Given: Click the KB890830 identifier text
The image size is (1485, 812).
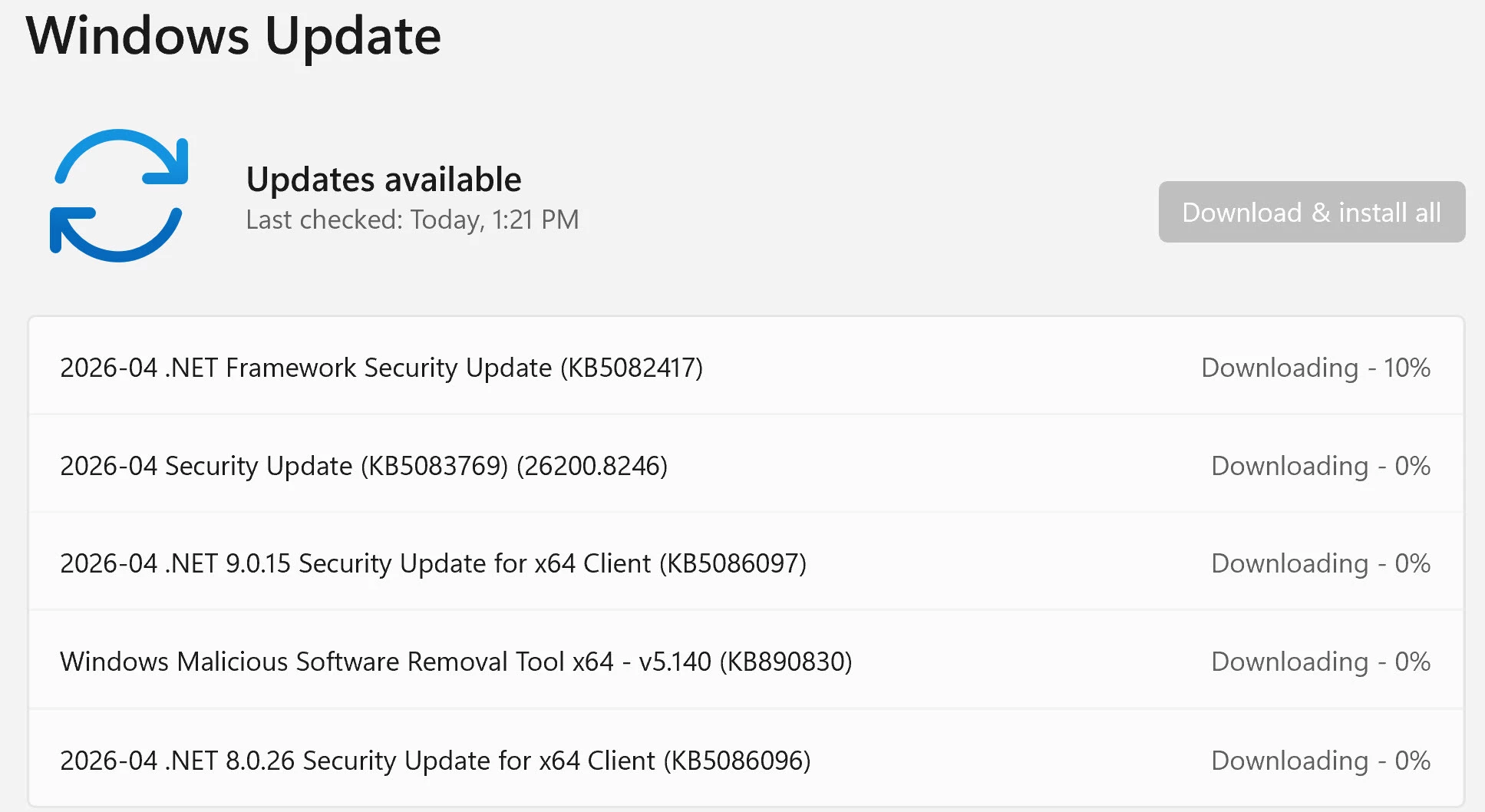Looking at the screenshot, I should [x=786, y=662].
